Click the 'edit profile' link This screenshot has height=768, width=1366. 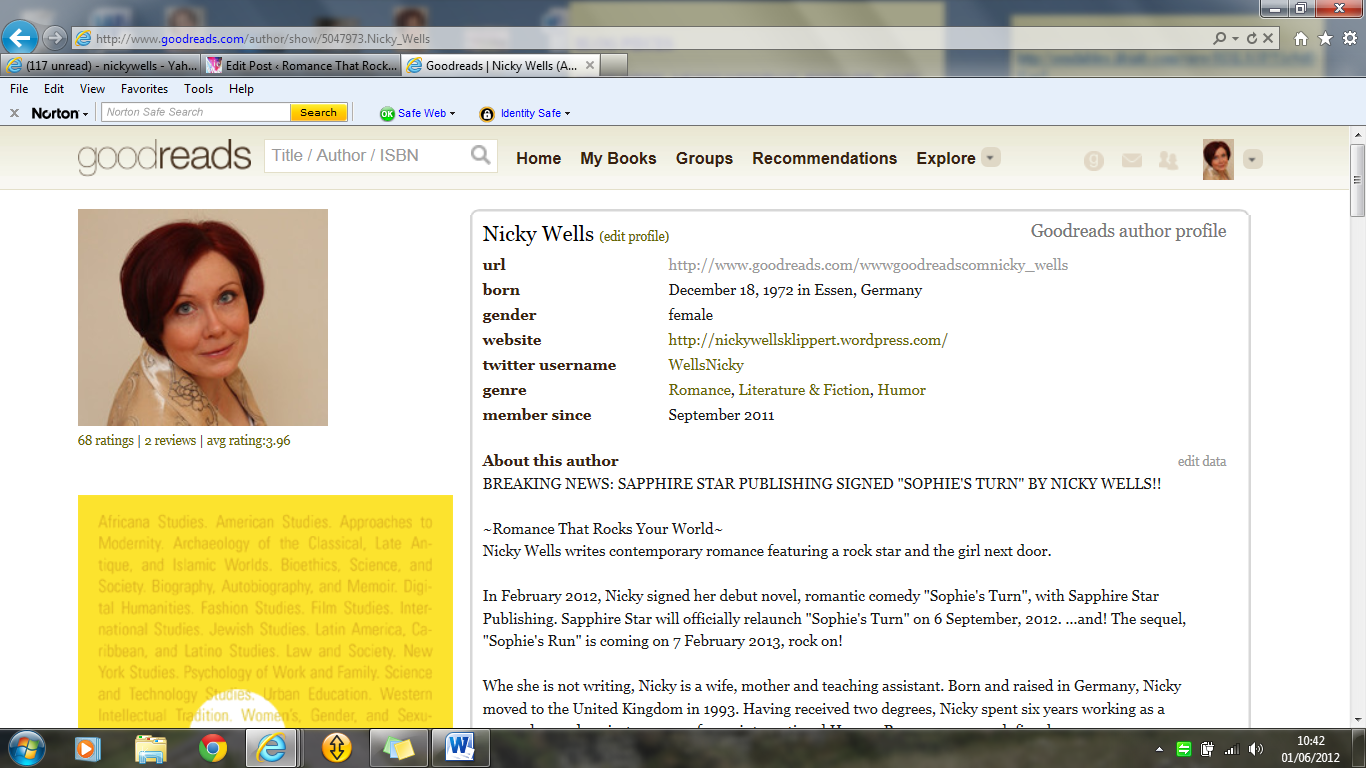click(634, 237)
